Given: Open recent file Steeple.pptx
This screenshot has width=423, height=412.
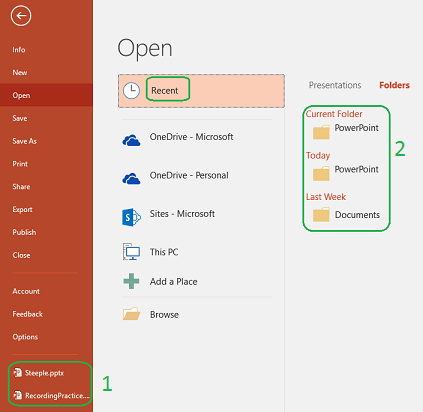Looking at the screenshot, I should (x=44, y=373).
